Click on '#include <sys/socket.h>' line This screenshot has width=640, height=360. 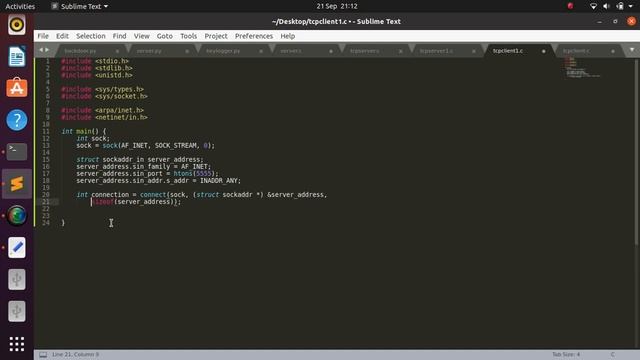coord(104,96)
